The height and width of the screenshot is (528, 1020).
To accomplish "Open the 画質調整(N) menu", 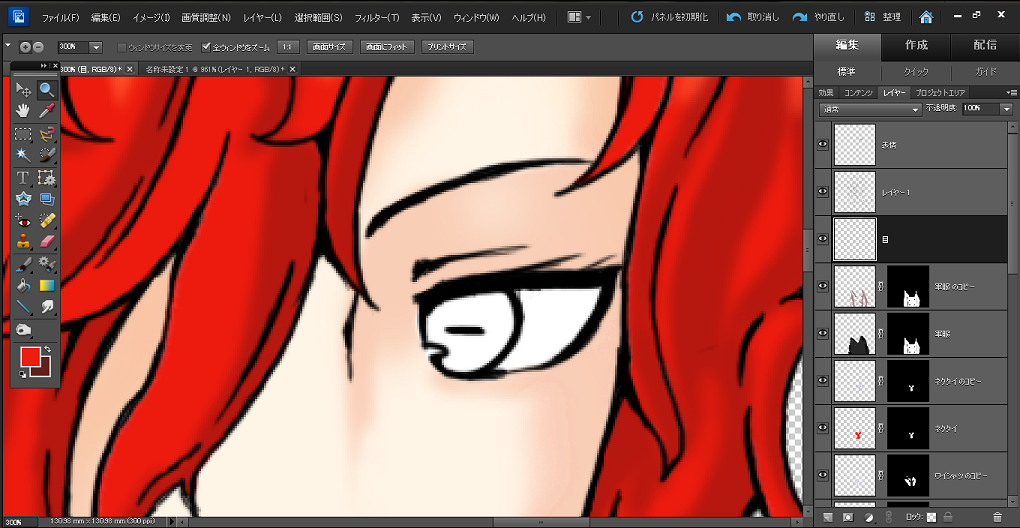I will (x=206, y=18).
